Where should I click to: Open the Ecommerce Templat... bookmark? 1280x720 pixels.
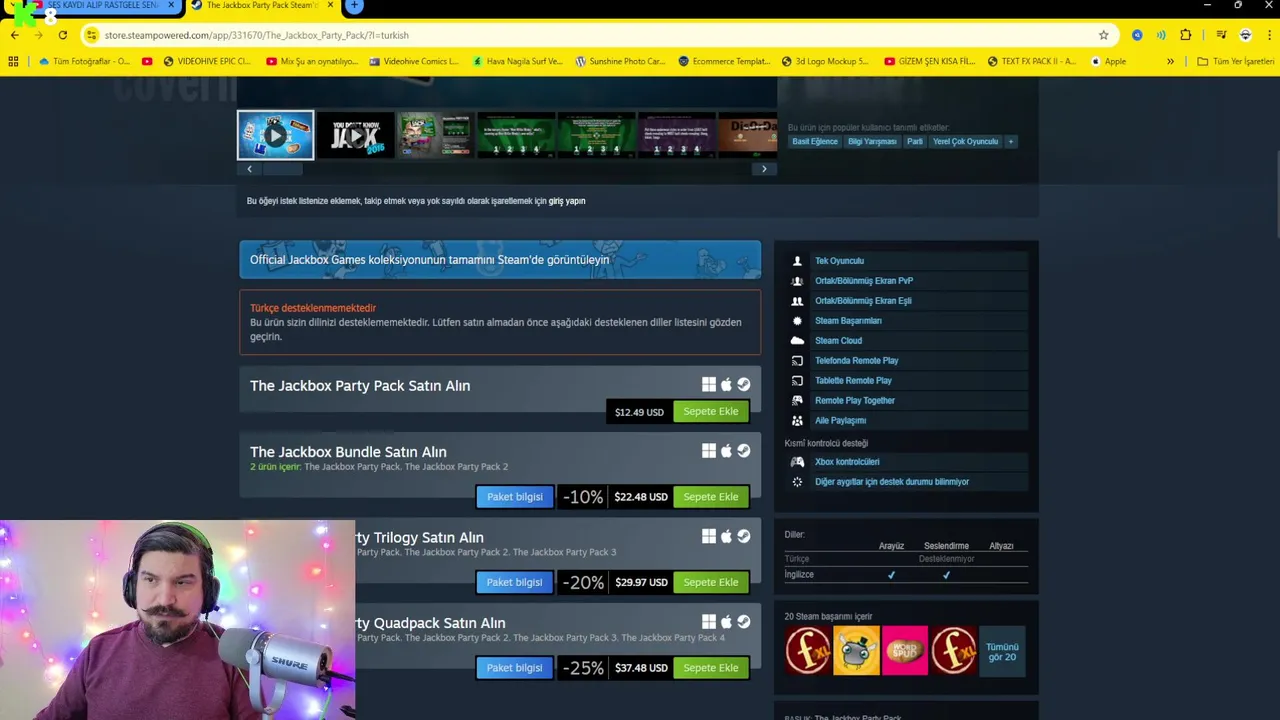pyautogui.click(x=725, y=61)
